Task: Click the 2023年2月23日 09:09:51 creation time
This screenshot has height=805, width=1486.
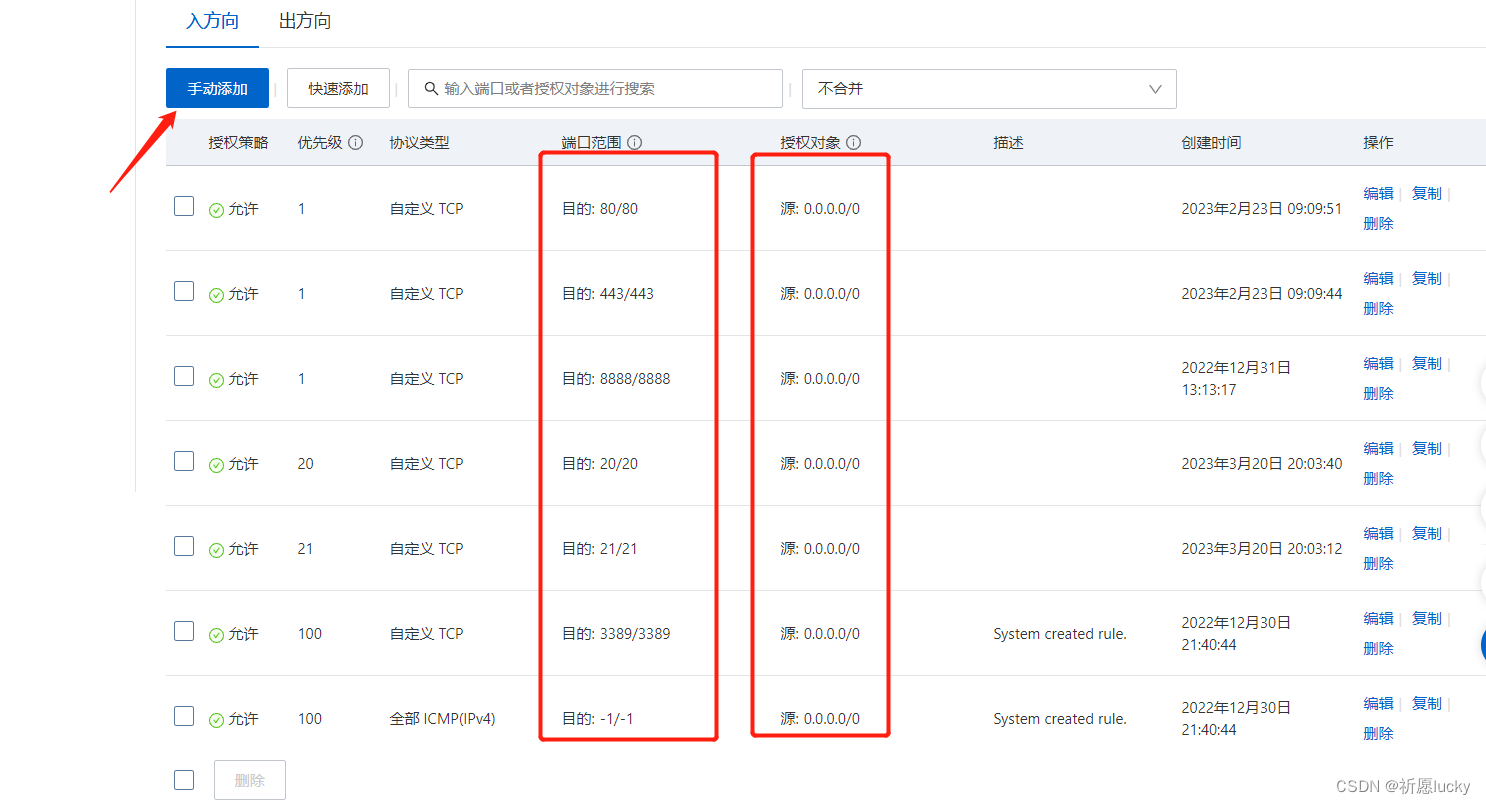Action: (x=1262, y=208)
